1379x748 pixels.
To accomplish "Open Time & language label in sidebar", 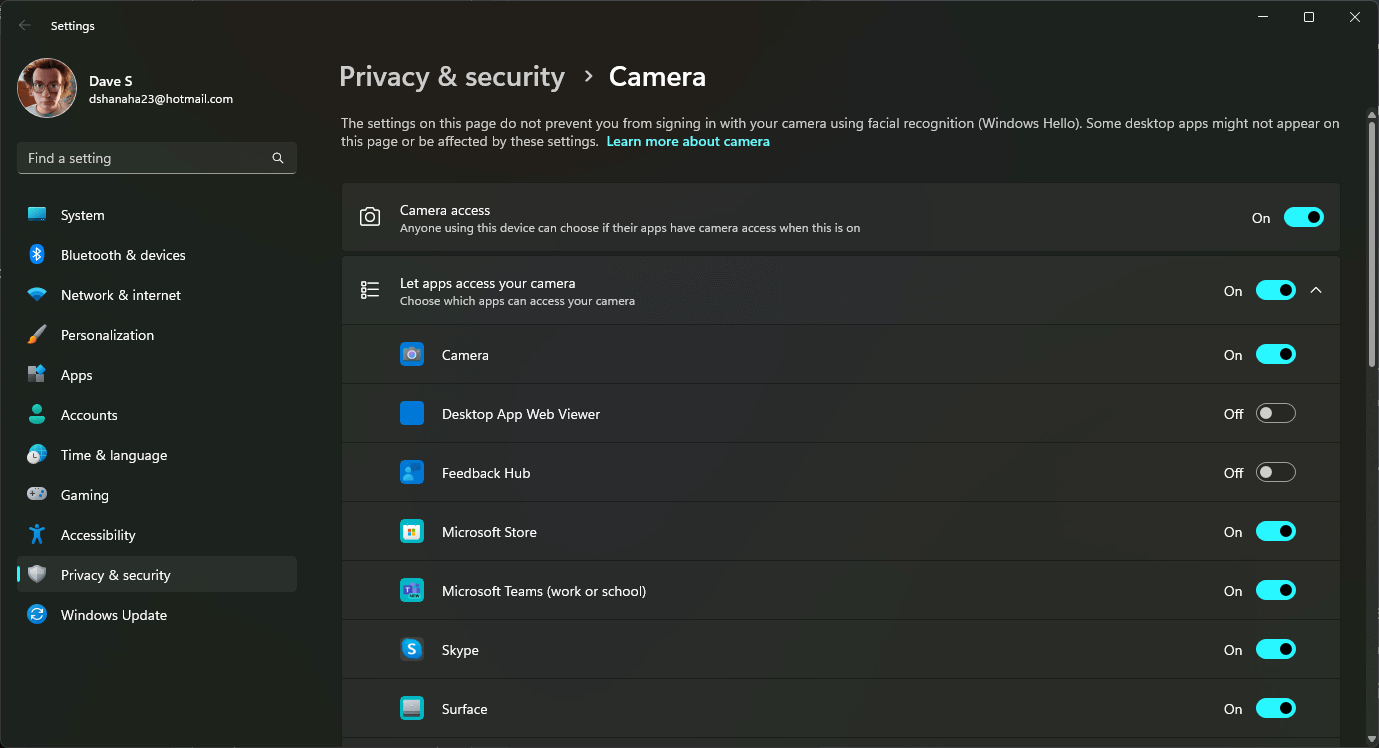I will [x=114, y=455].
